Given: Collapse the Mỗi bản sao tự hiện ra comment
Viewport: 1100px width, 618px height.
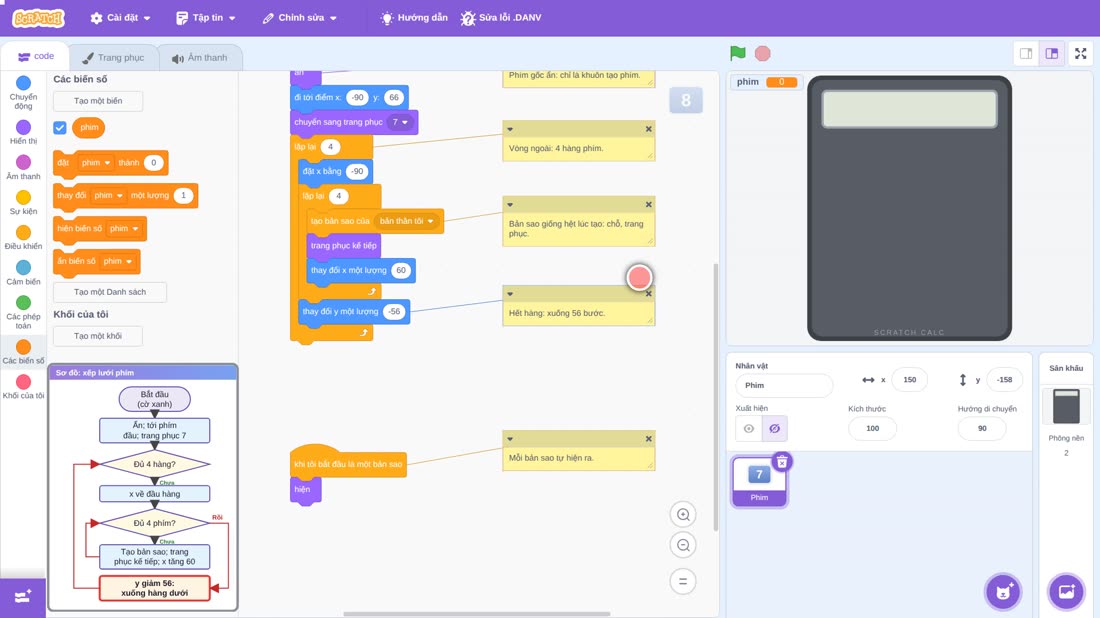Looking at the screenshot, I should coord(510,439).
